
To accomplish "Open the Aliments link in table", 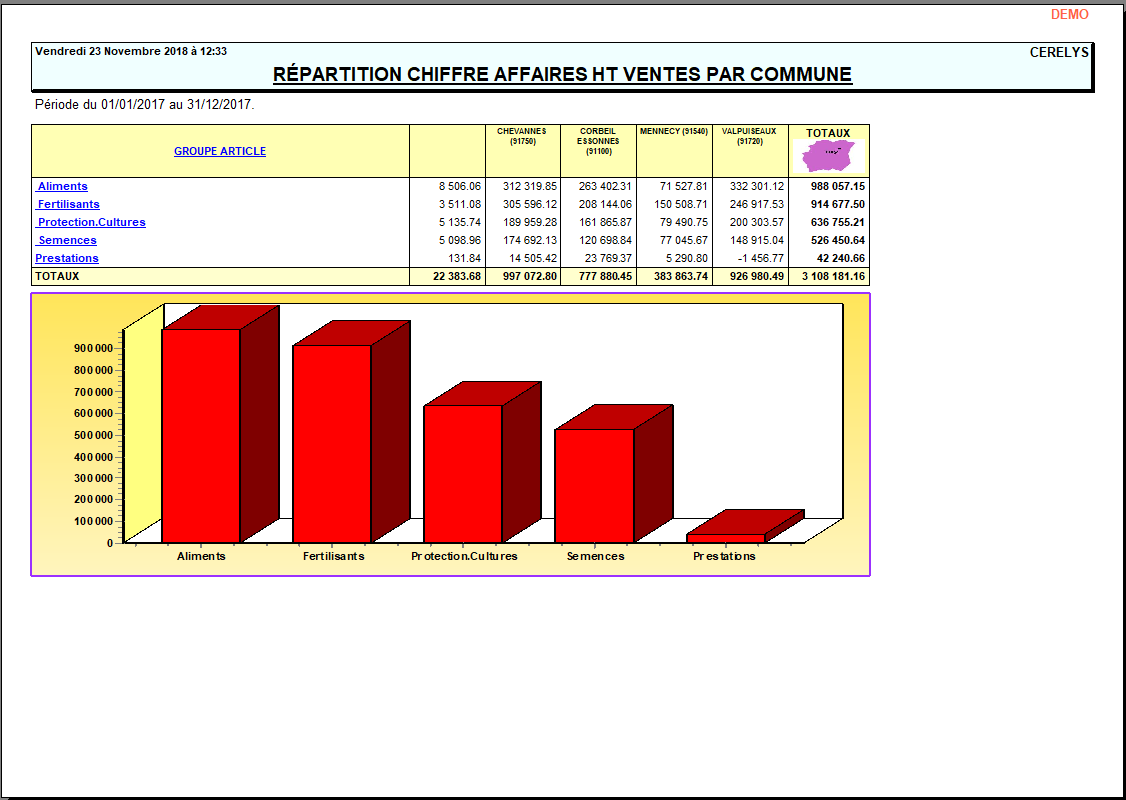I will [62, 186].
